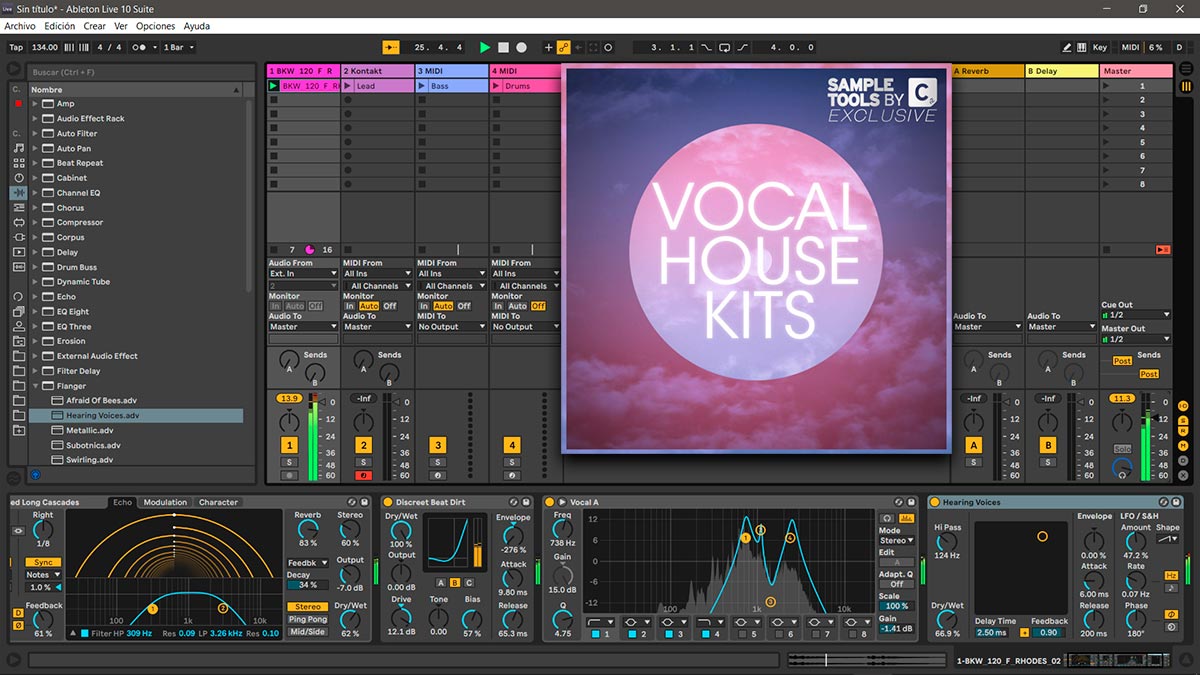Toggle the Automation Arm icon
Screen dimensions: 1200x675
pyautogui.click(x=563, y=47)
